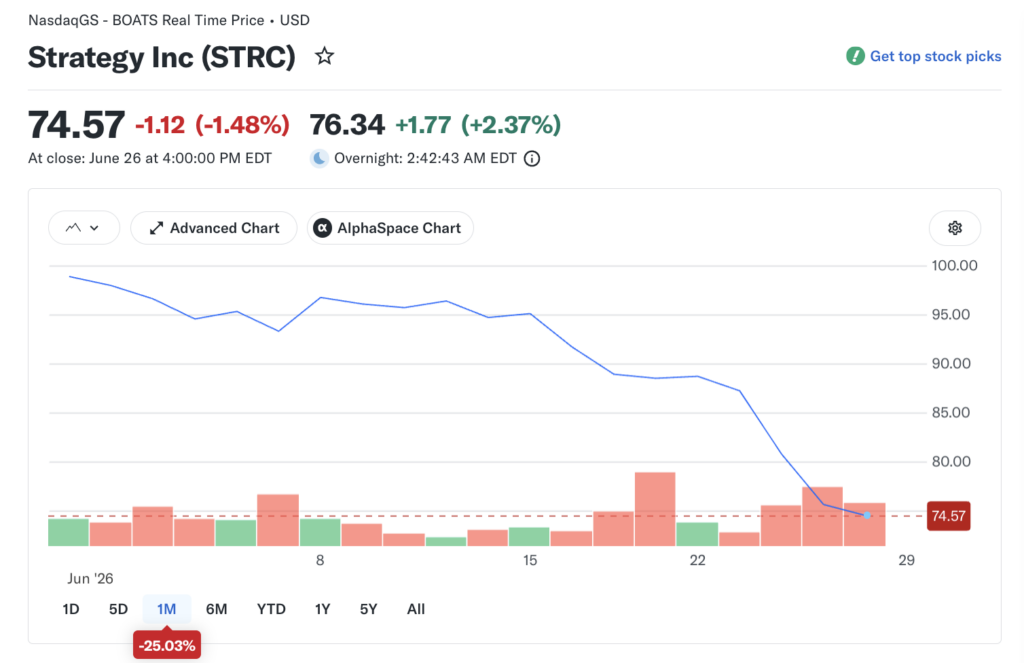Viewport: 1024px width, 663px height.
Task: Click the -25.03% monthly change badge
Action: pos(167,645)
